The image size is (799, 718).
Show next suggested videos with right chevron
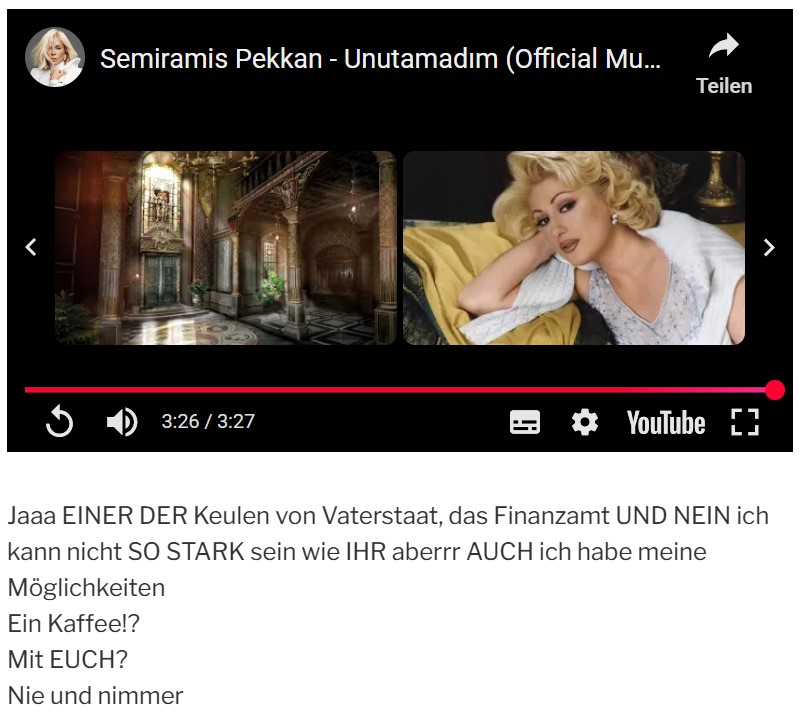769,247
